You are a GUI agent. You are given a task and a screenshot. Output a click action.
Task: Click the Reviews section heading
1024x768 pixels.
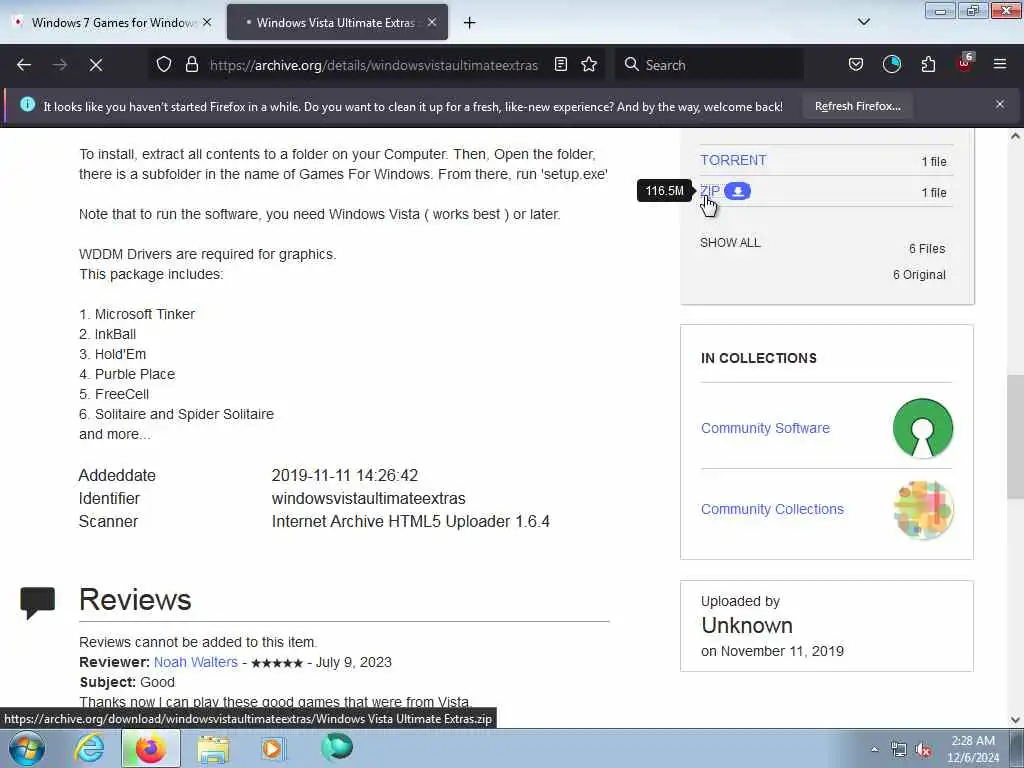click(x=135, y=600)
